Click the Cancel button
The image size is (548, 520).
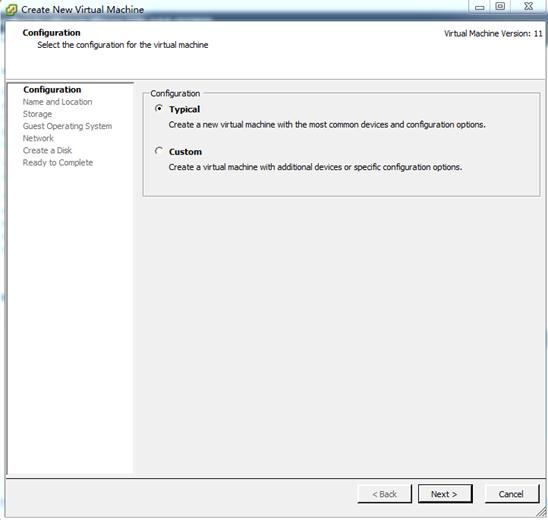[512, 494]
